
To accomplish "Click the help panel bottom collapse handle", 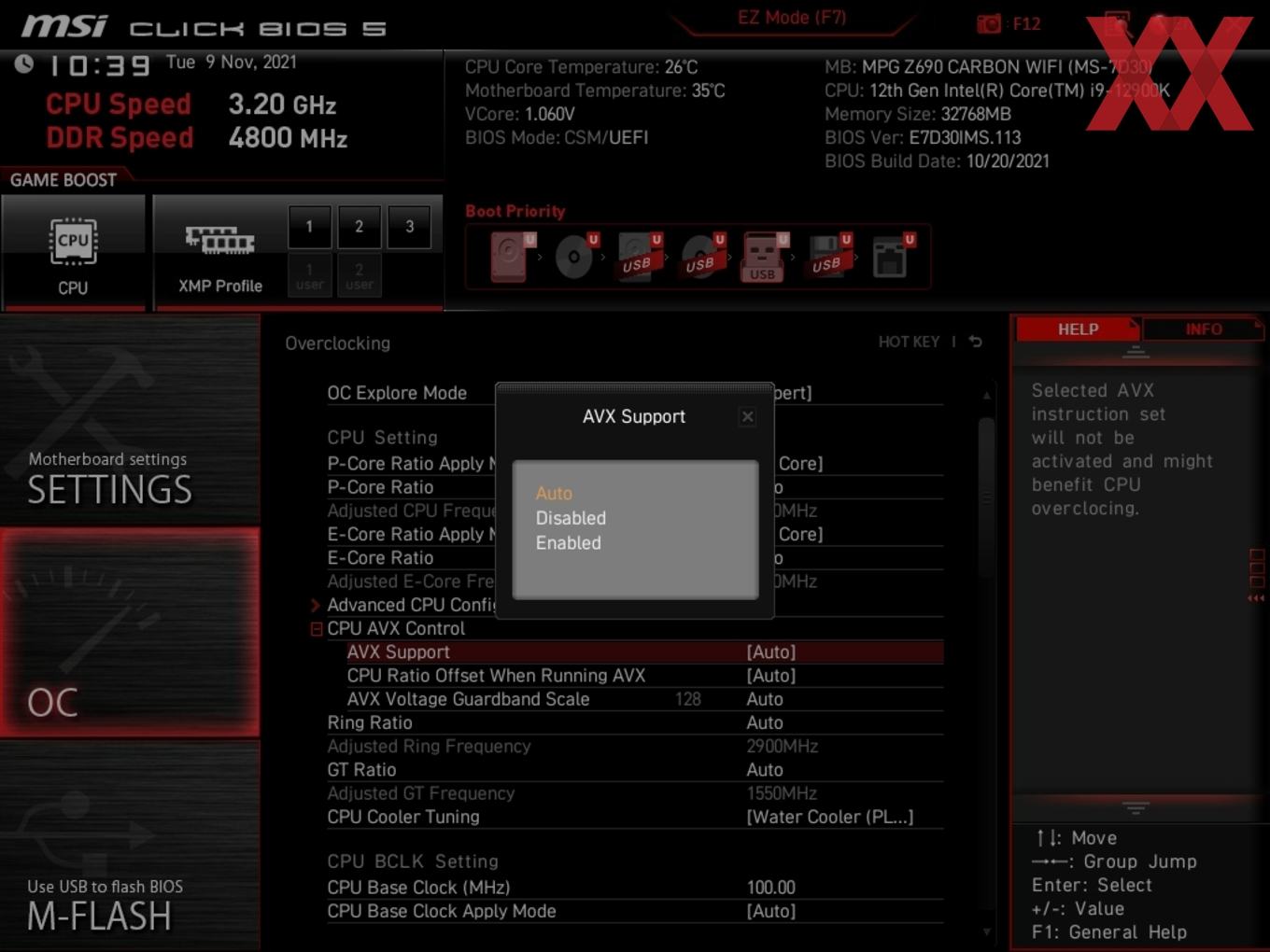I will coord(1136,807).
